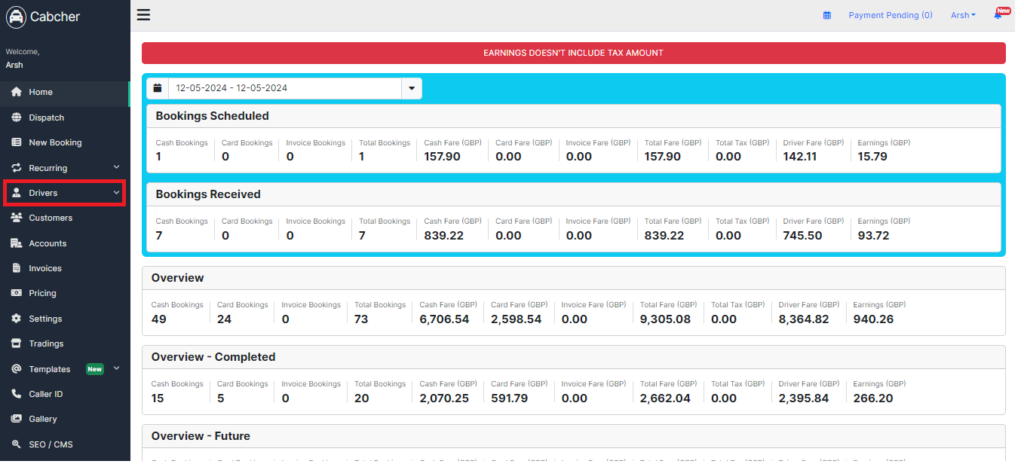Viewport: 1024px width, 464px height.
Task: Click Bookings Scheduled earnings value 15.79
Action: click(x=872, y=157)
